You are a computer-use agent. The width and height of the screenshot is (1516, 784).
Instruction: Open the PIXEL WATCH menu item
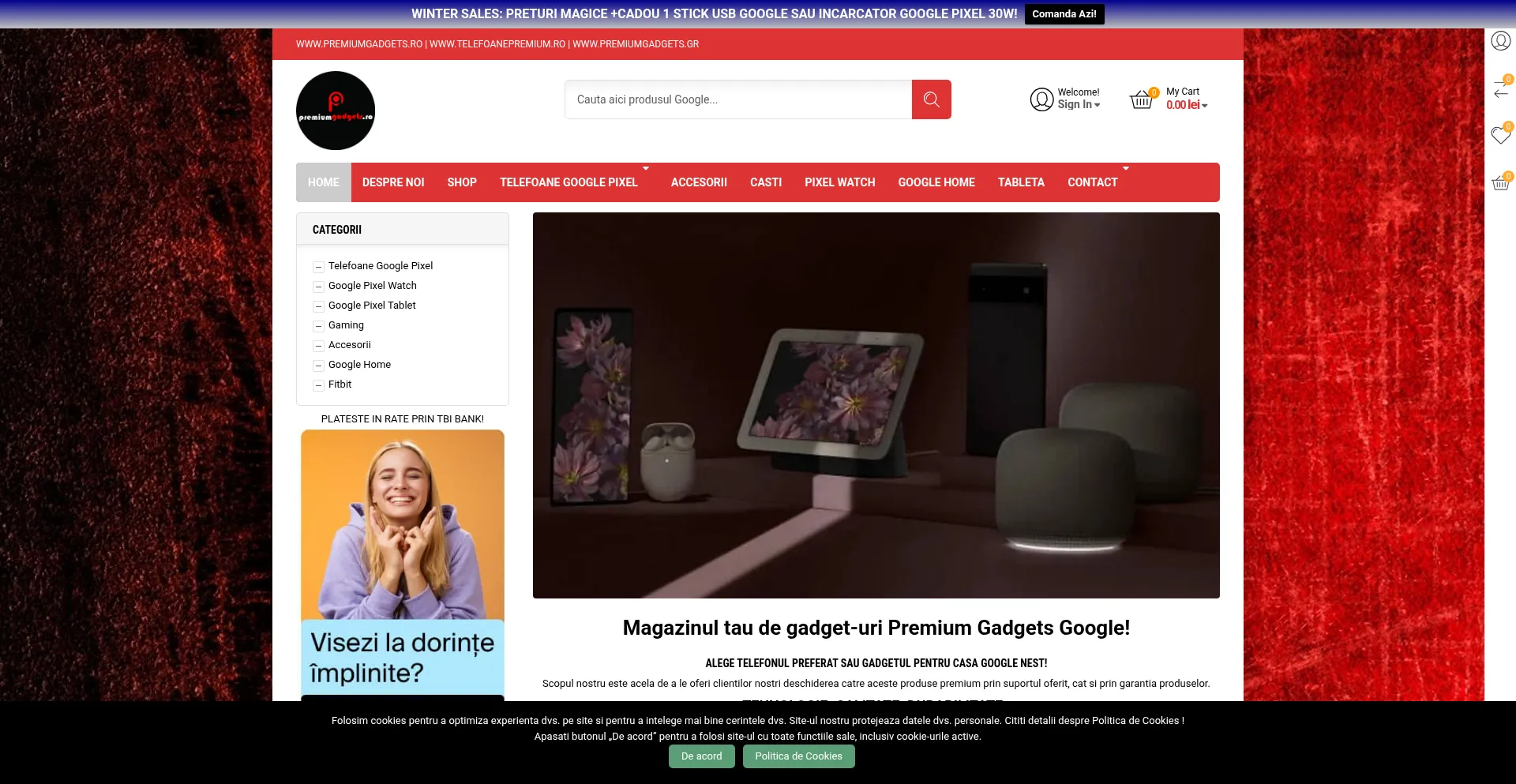(839, 182)
